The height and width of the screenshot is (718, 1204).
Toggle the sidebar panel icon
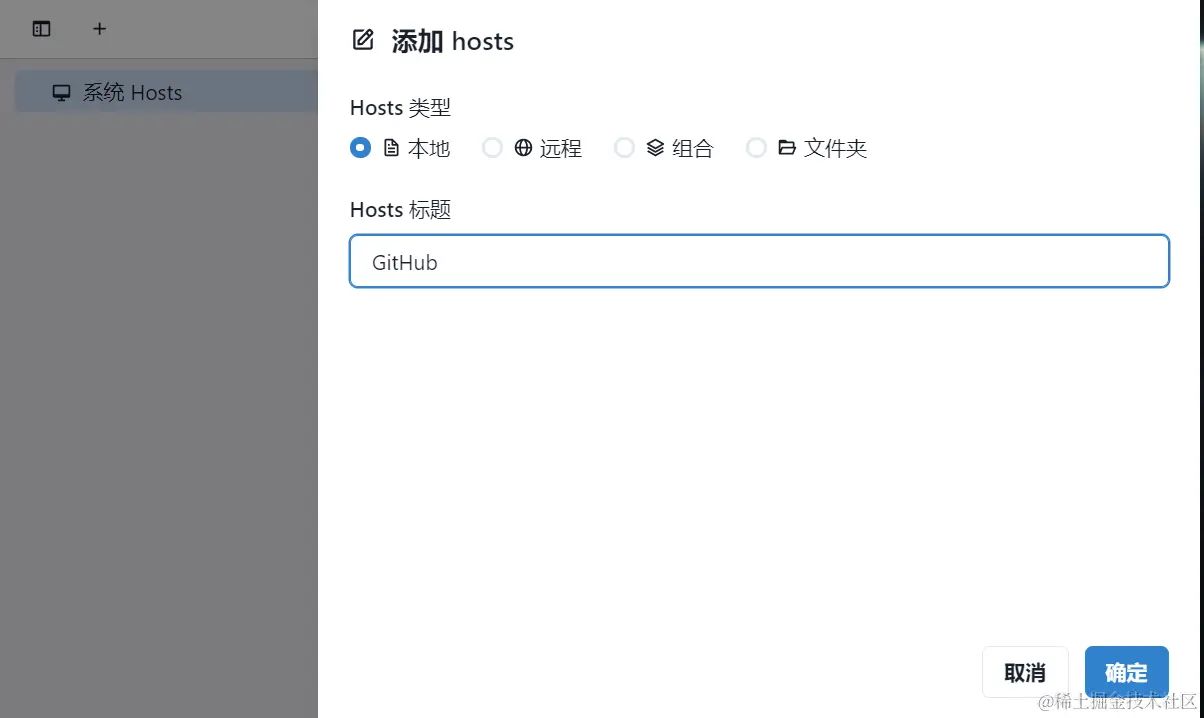pyautogui.click(x=41, y=28)
